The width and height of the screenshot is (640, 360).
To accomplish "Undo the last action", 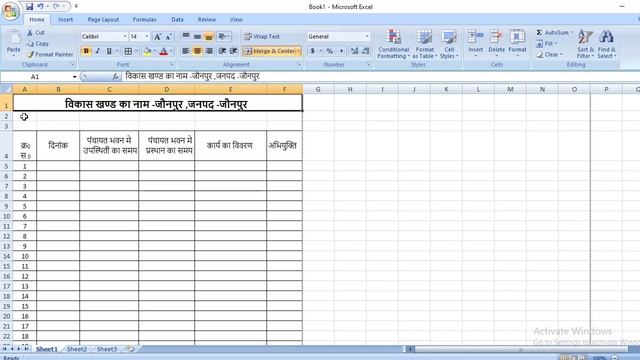I will tap(40, 7).
